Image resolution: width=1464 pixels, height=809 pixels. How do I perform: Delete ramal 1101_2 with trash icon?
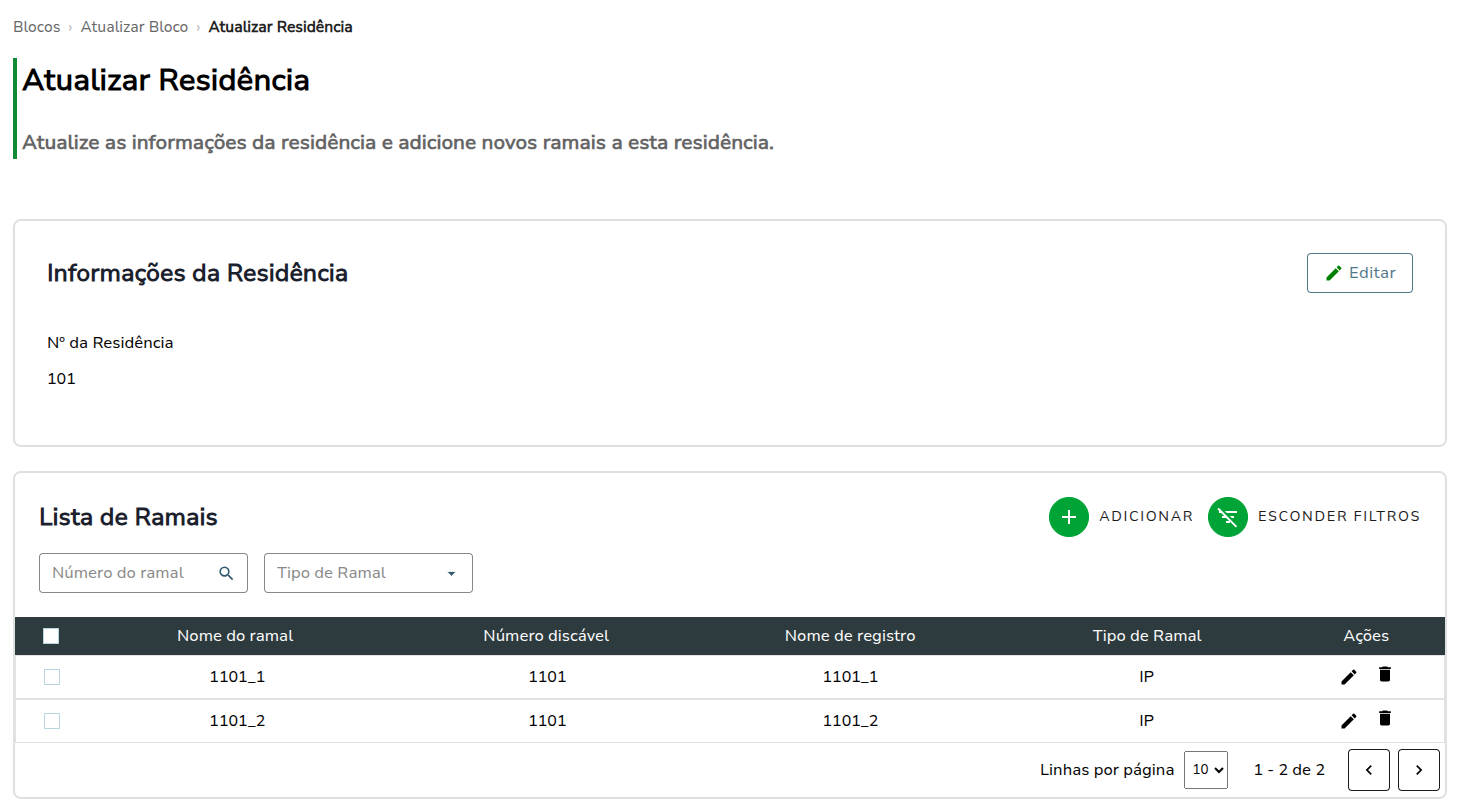(x=1384, y=719)
